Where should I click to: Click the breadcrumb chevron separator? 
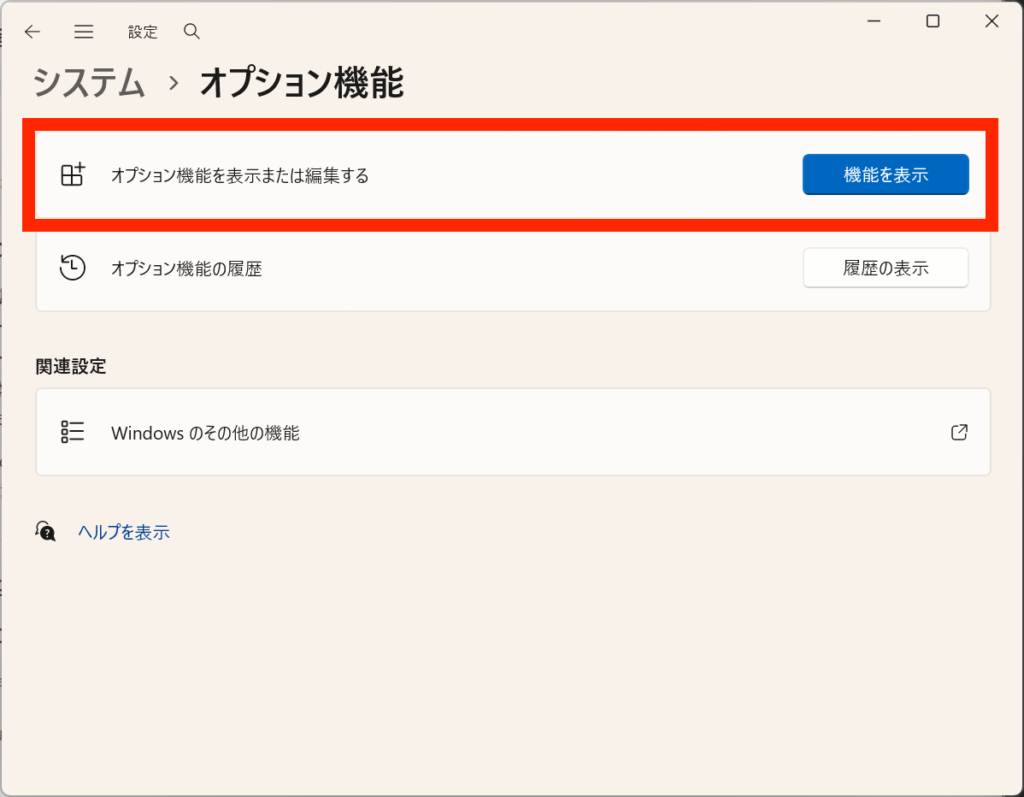click(173, 85)
